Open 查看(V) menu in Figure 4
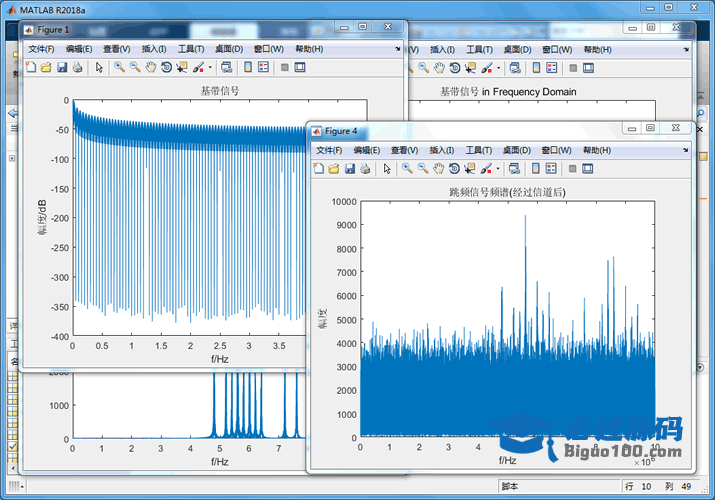This screenshot has width=715, height=500. coord(404,150)
